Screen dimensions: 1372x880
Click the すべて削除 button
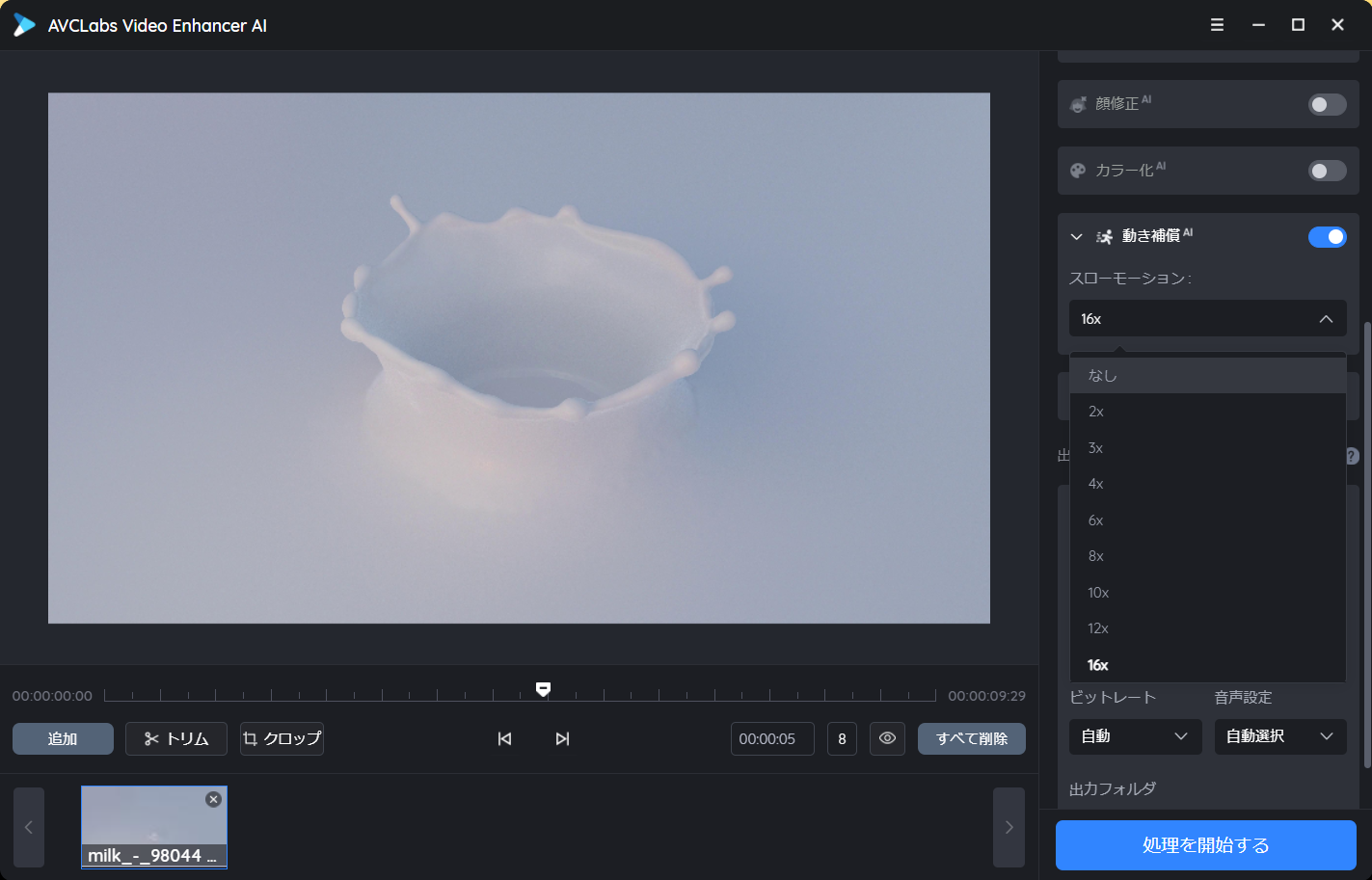971,738
